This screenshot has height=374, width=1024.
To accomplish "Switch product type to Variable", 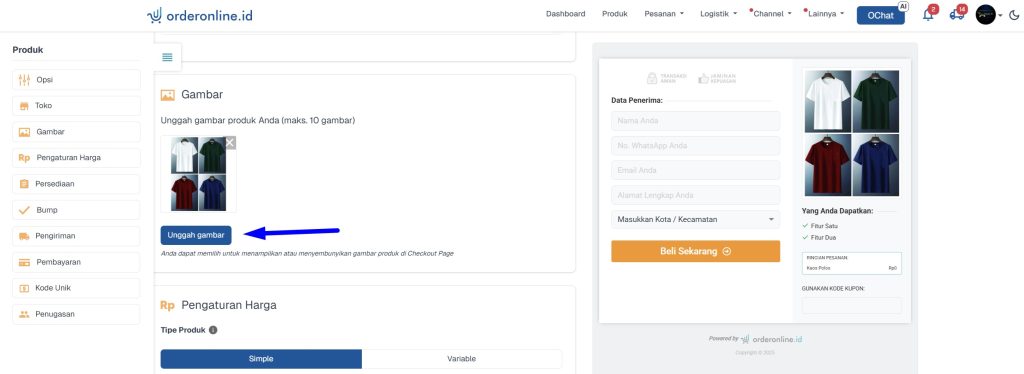I will point(462,359).
